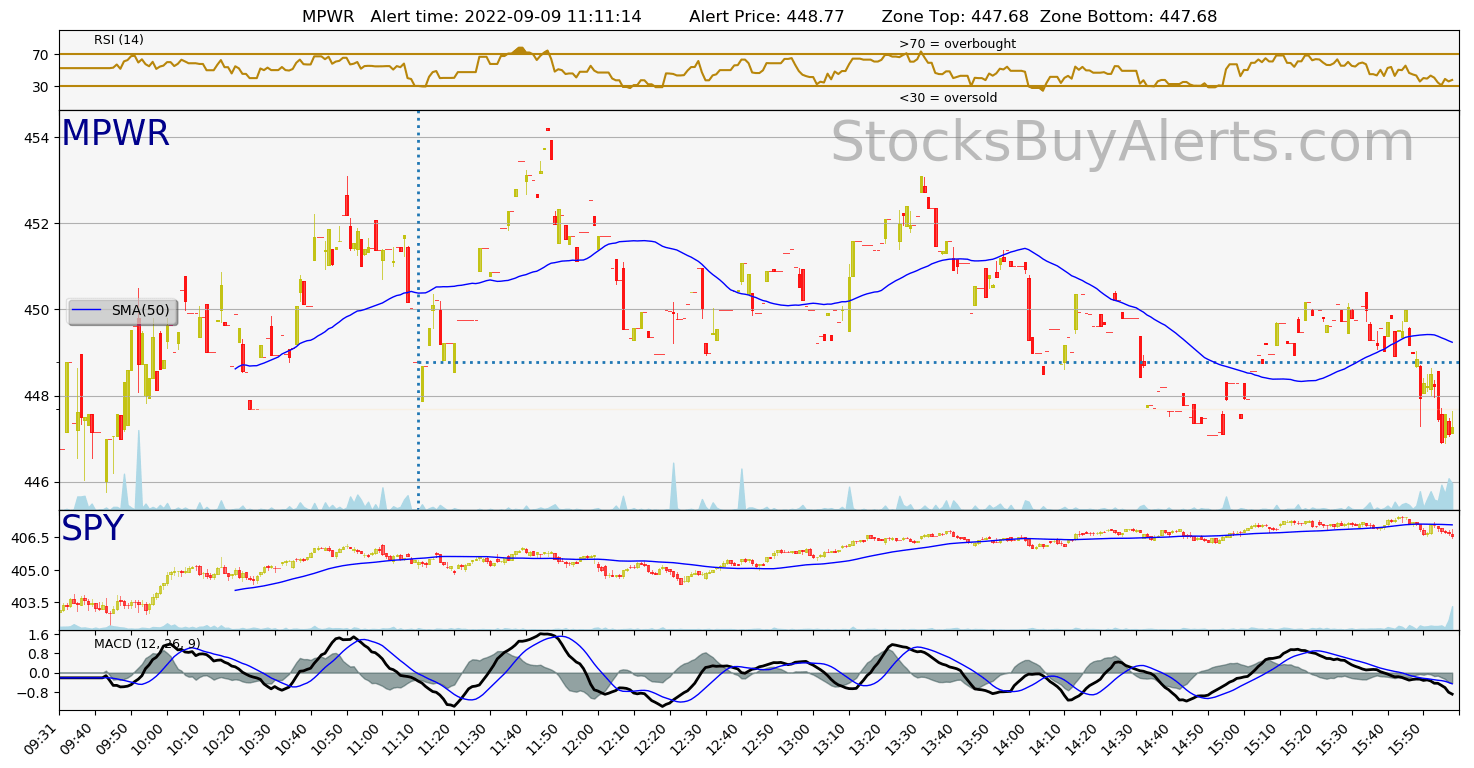Click the 450 price axis label
1474x768 pixels.
click(37, 310)
